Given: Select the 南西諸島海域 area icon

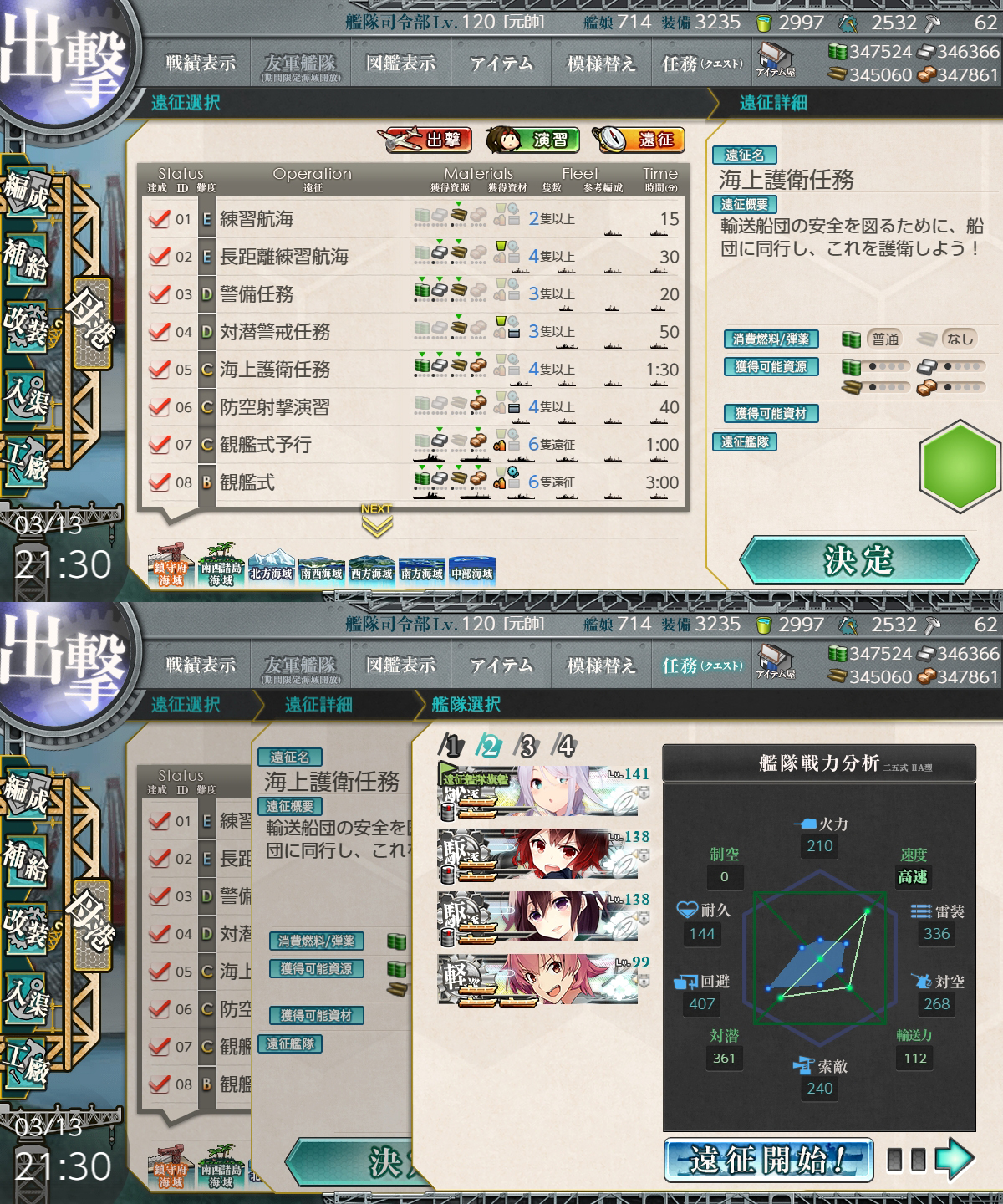Looking at the screenshot, I should pos(221,565).
